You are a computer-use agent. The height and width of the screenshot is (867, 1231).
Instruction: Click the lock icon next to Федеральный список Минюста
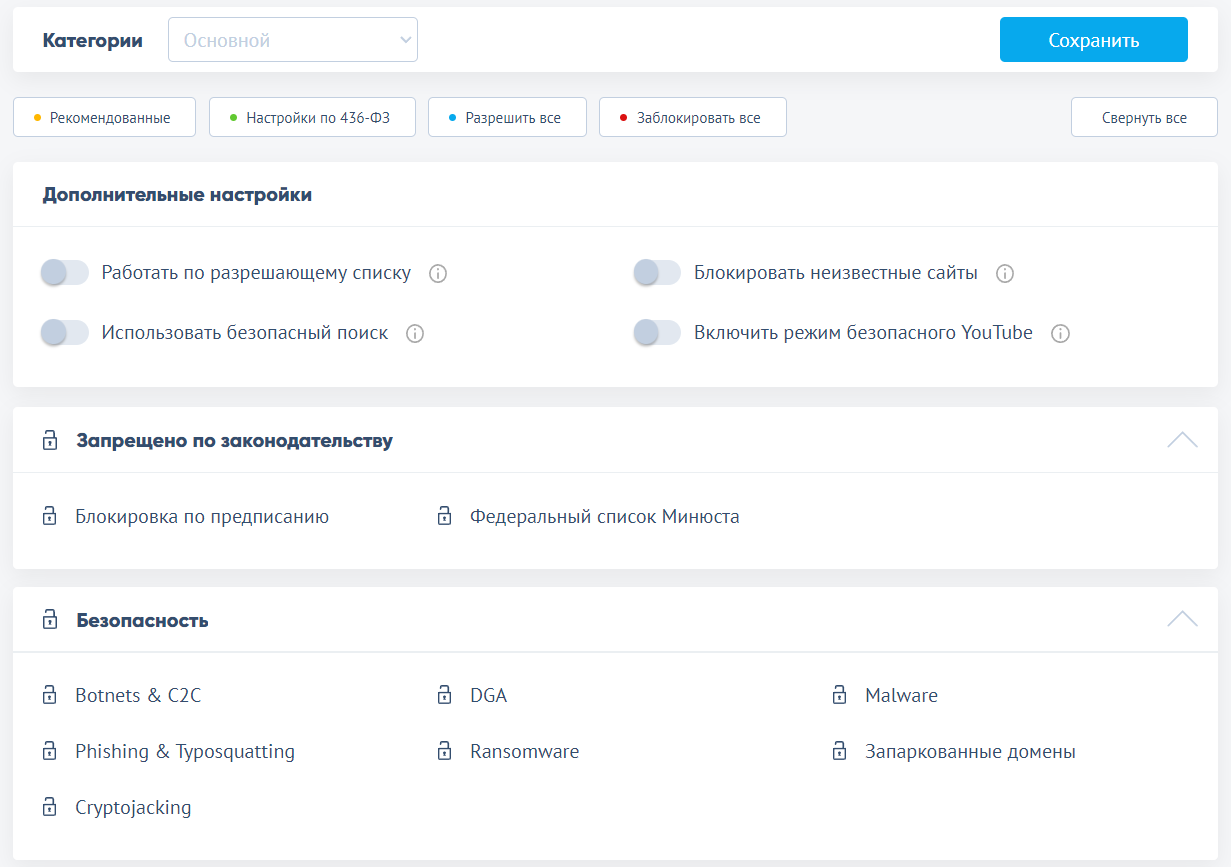coord(444,517)
